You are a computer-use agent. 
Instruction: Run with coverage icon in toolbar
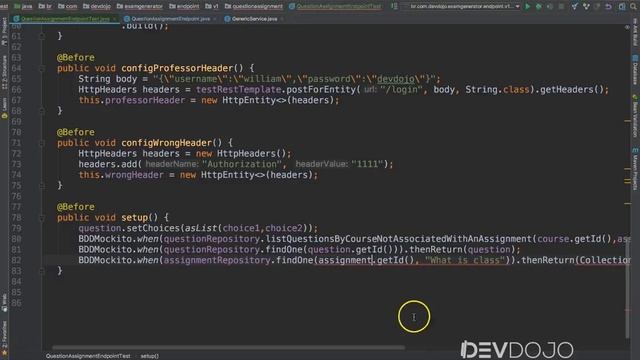click(550, 6)
